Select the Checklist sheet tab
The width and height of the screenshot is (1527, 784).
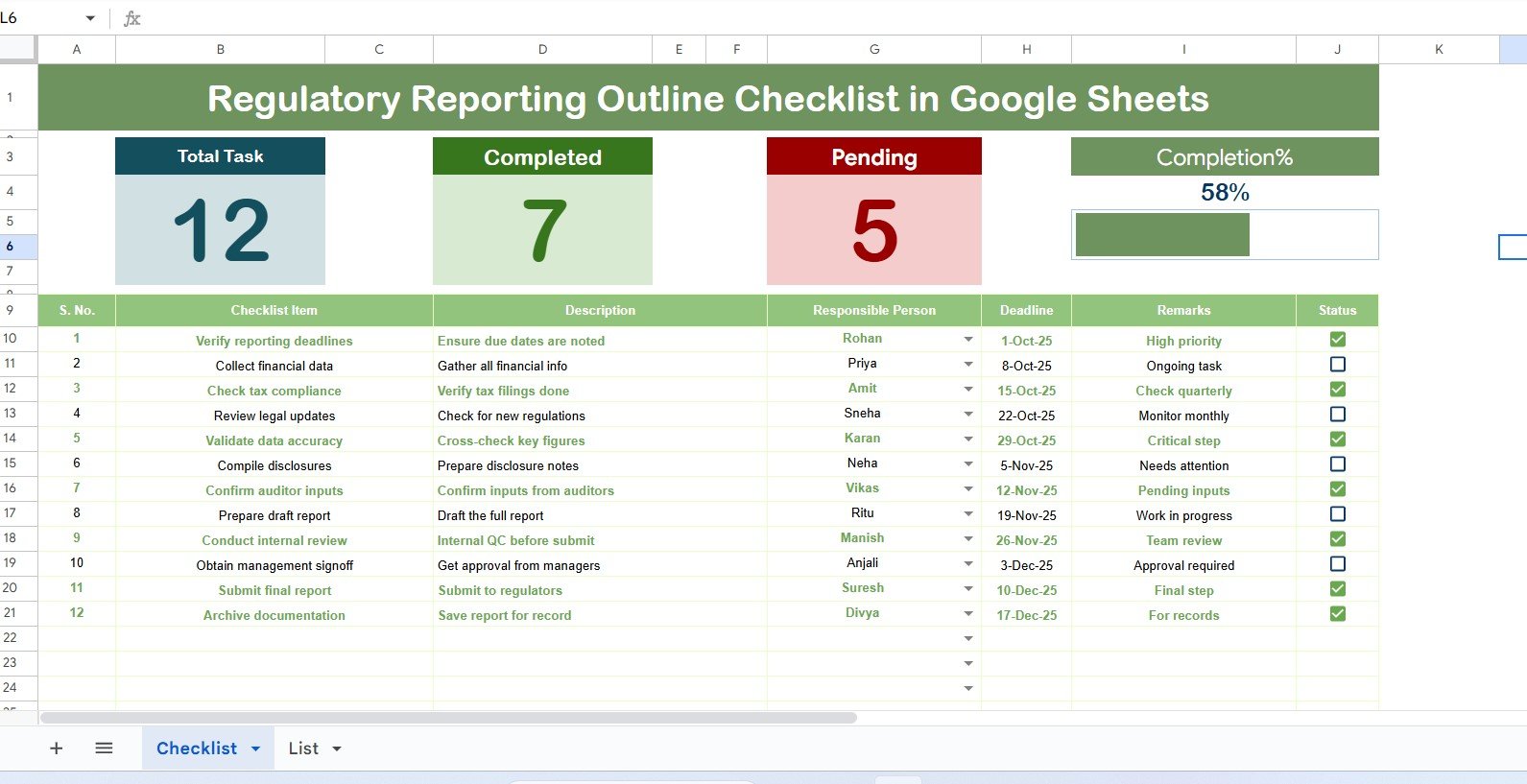[x=197, y=748]
